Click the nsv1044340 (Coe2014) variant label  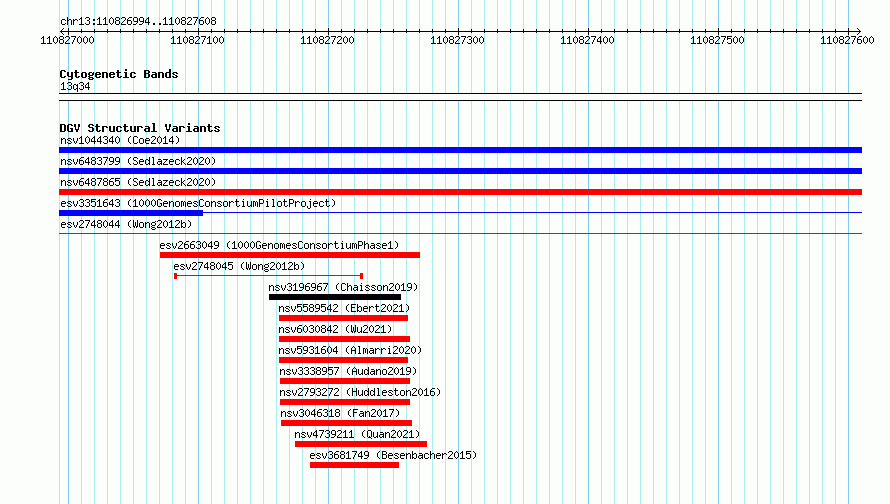[x=120, y=140]
